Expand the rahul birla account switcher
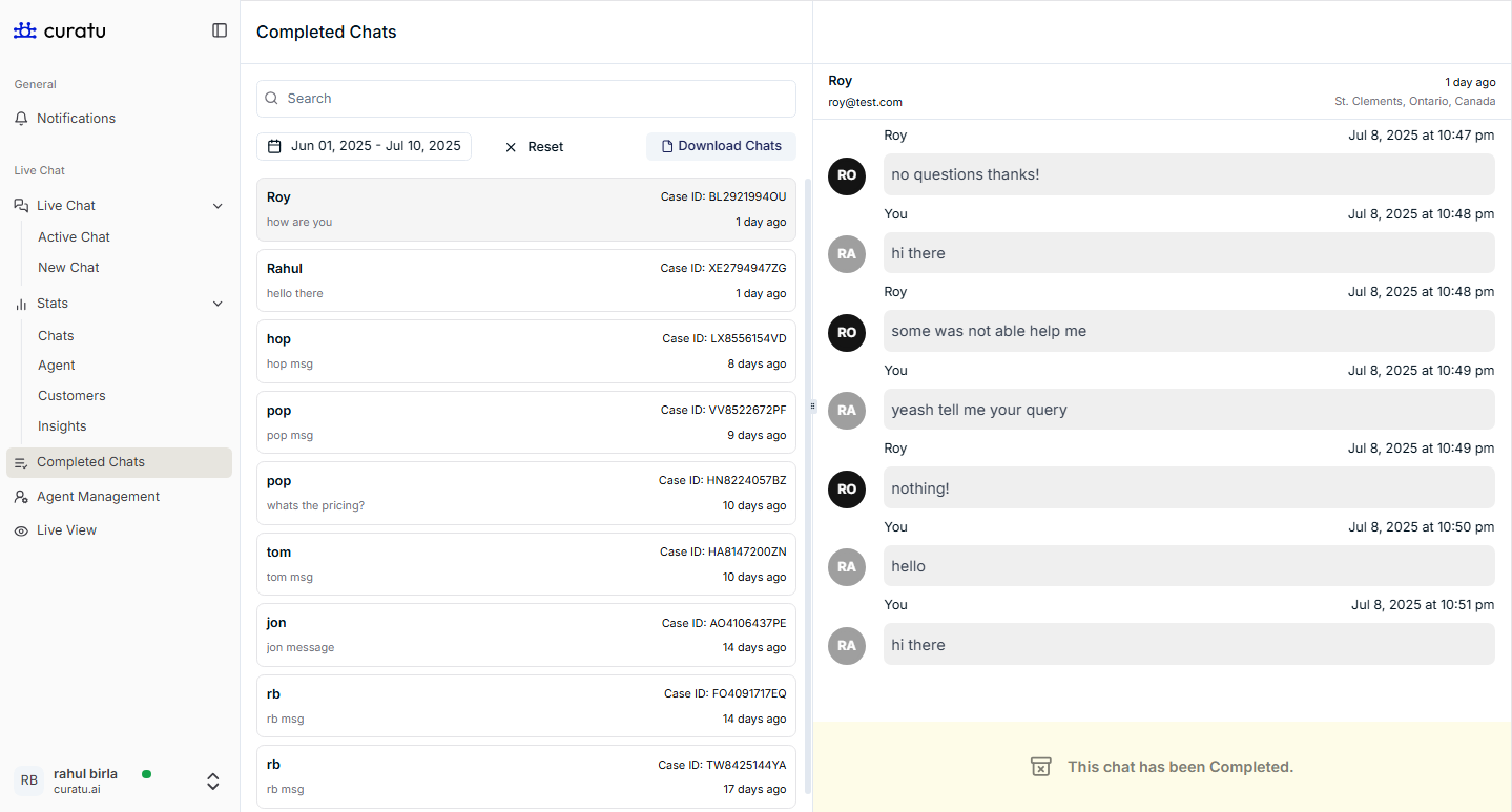This screenshot has width=1512, height=812. click(212, 781)
